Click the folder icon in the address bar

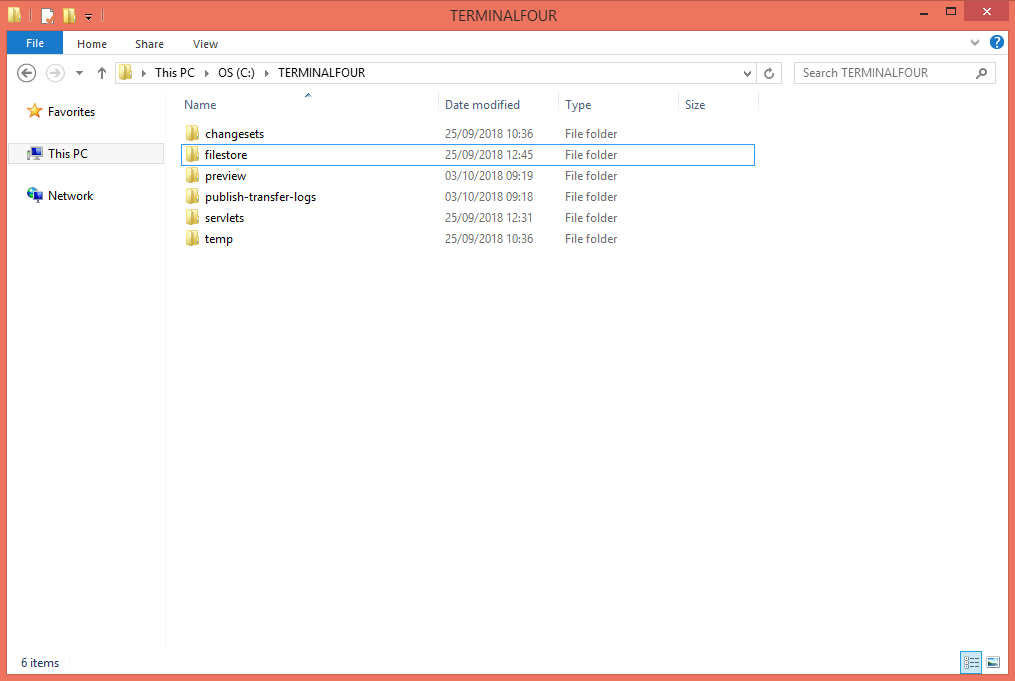(x=124, y=72)
